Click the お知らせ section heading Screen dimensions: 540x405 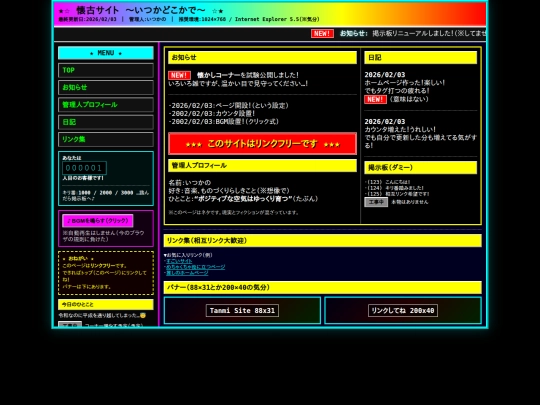(262, 58)
